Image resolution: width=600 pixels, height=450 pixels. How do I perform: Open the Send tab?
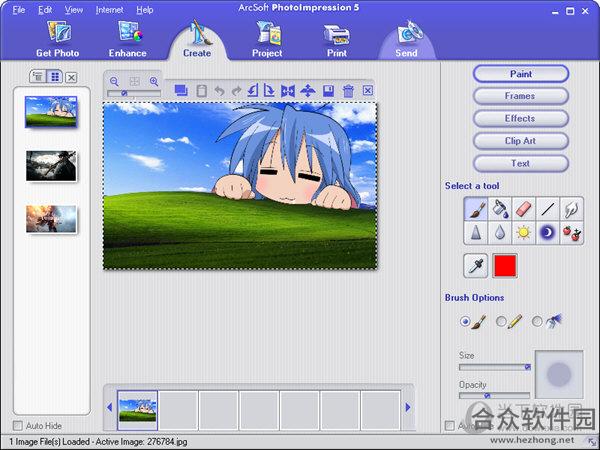point(406,40)
